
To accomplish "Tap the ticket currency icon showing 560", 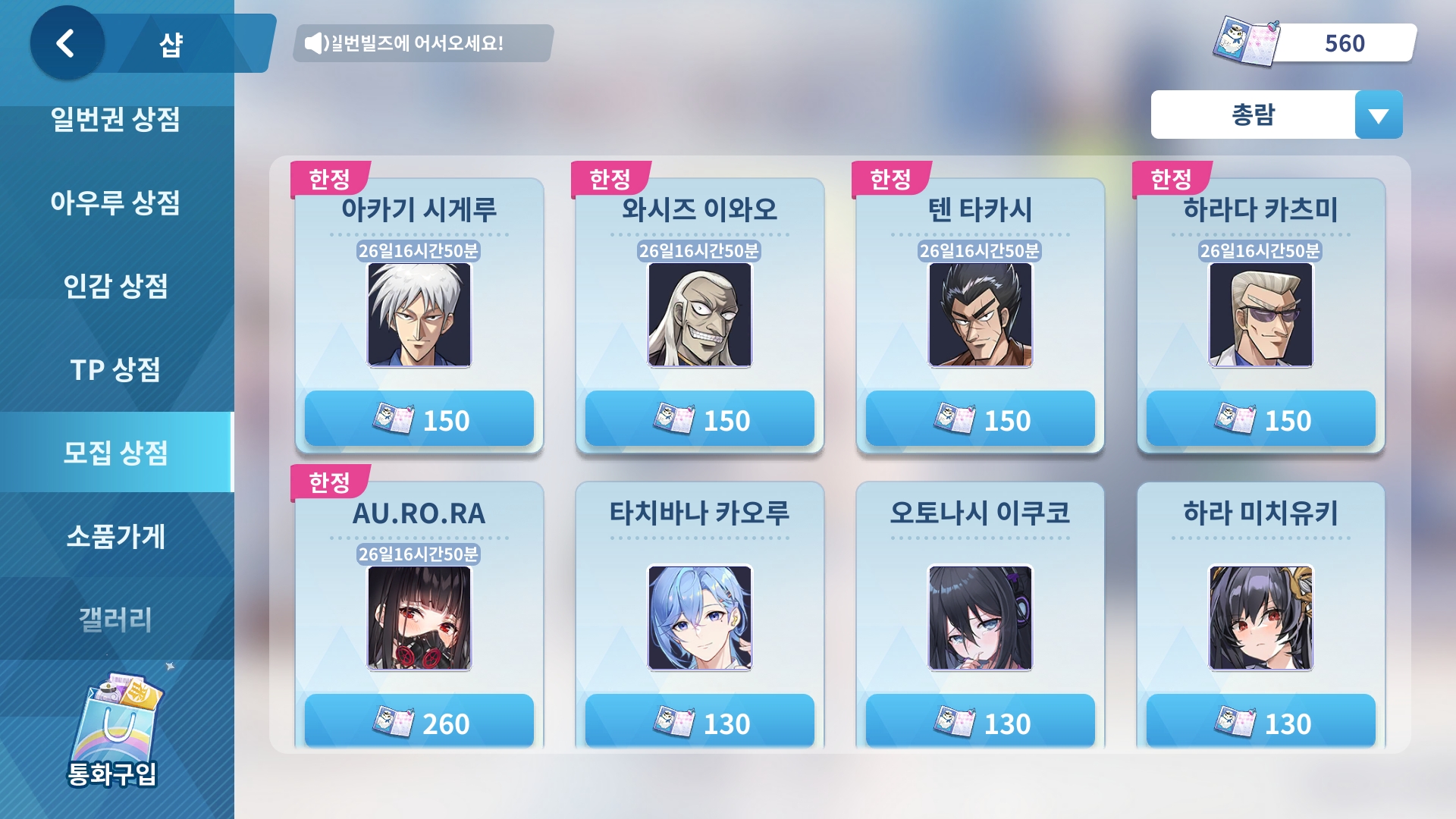I will (x=1246, y=42).
